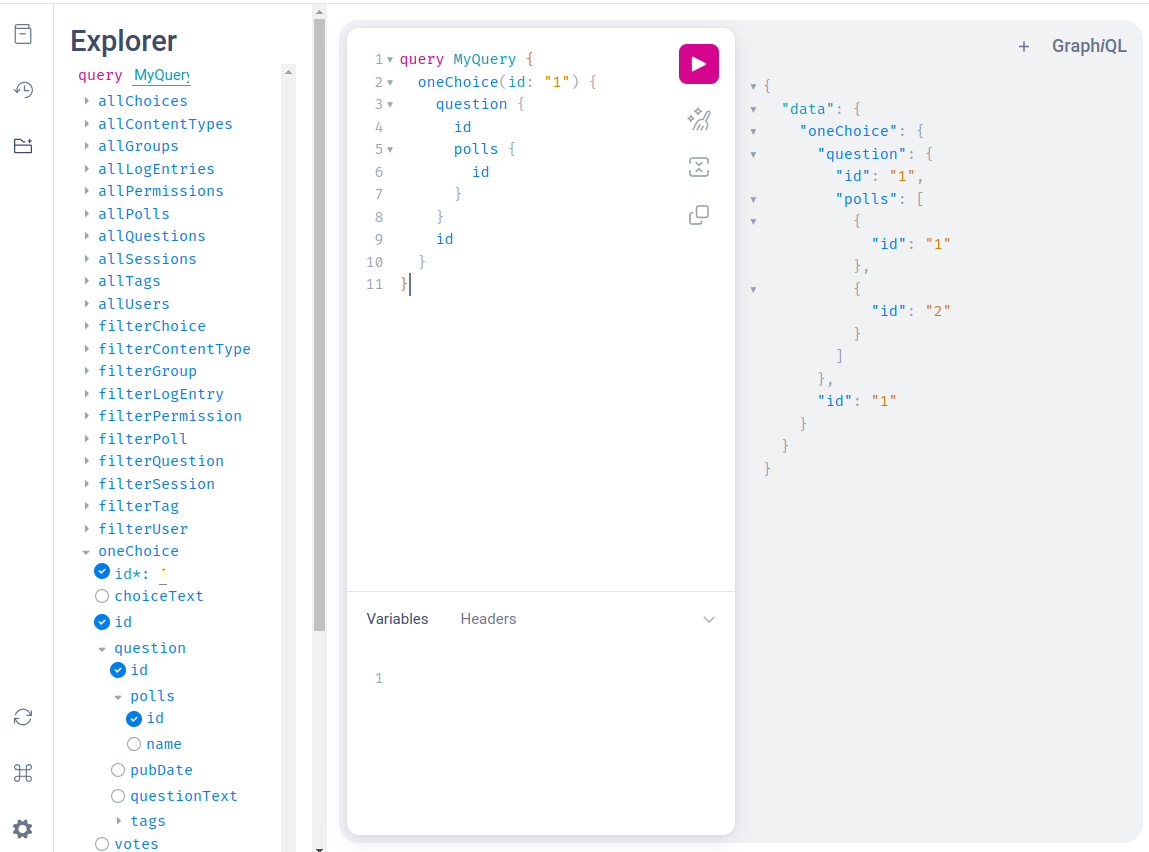The image size is (1149, 852).
Task: Click the Explorer panel vertical scrollbar
Action: tap(319, 325)
